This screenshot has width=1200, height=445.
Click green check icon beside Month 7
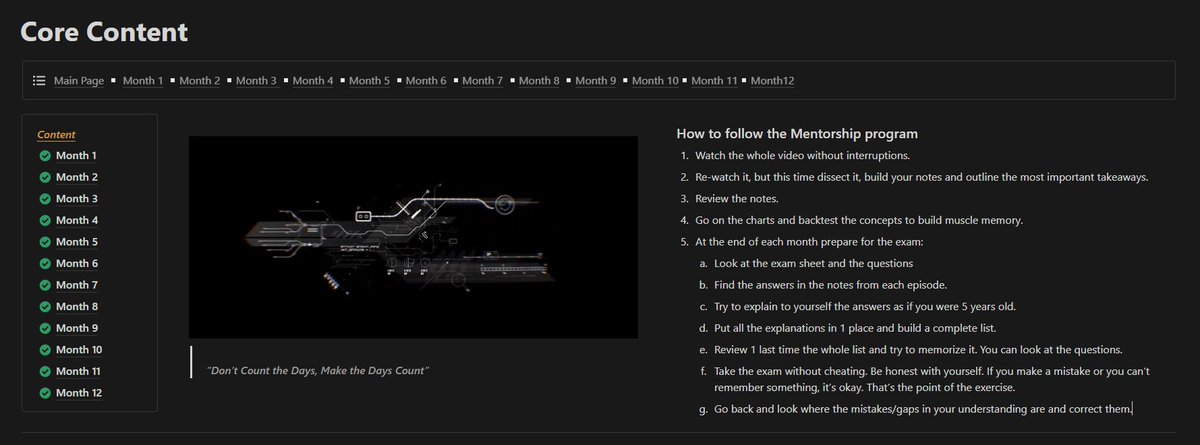click(x=45, y=285)
